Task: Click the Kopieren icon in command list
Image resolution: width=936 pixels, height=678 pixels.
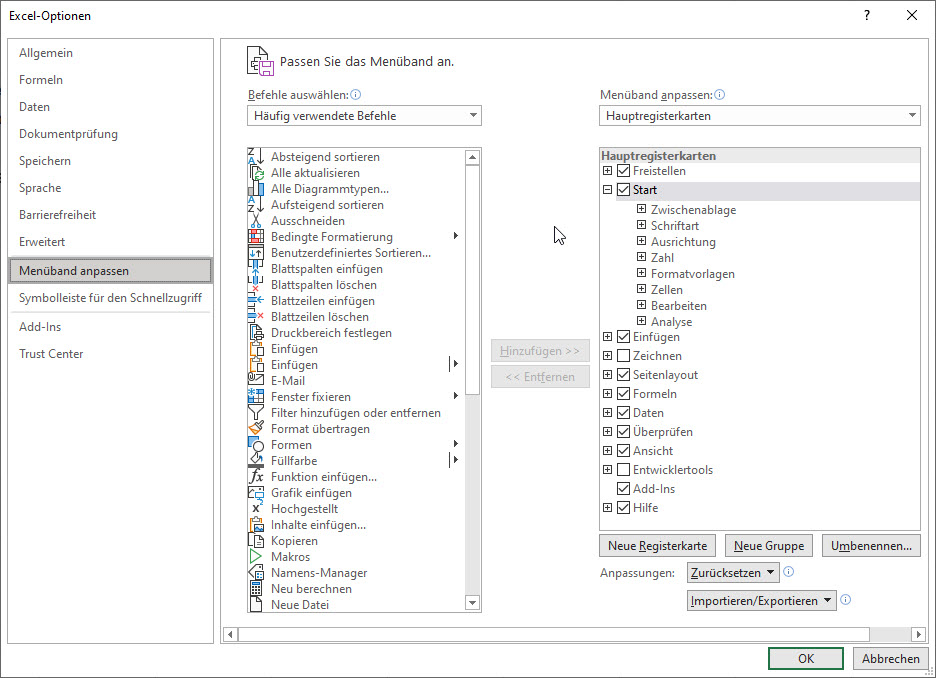Action: pyautogui.click(x=255, y=541)
